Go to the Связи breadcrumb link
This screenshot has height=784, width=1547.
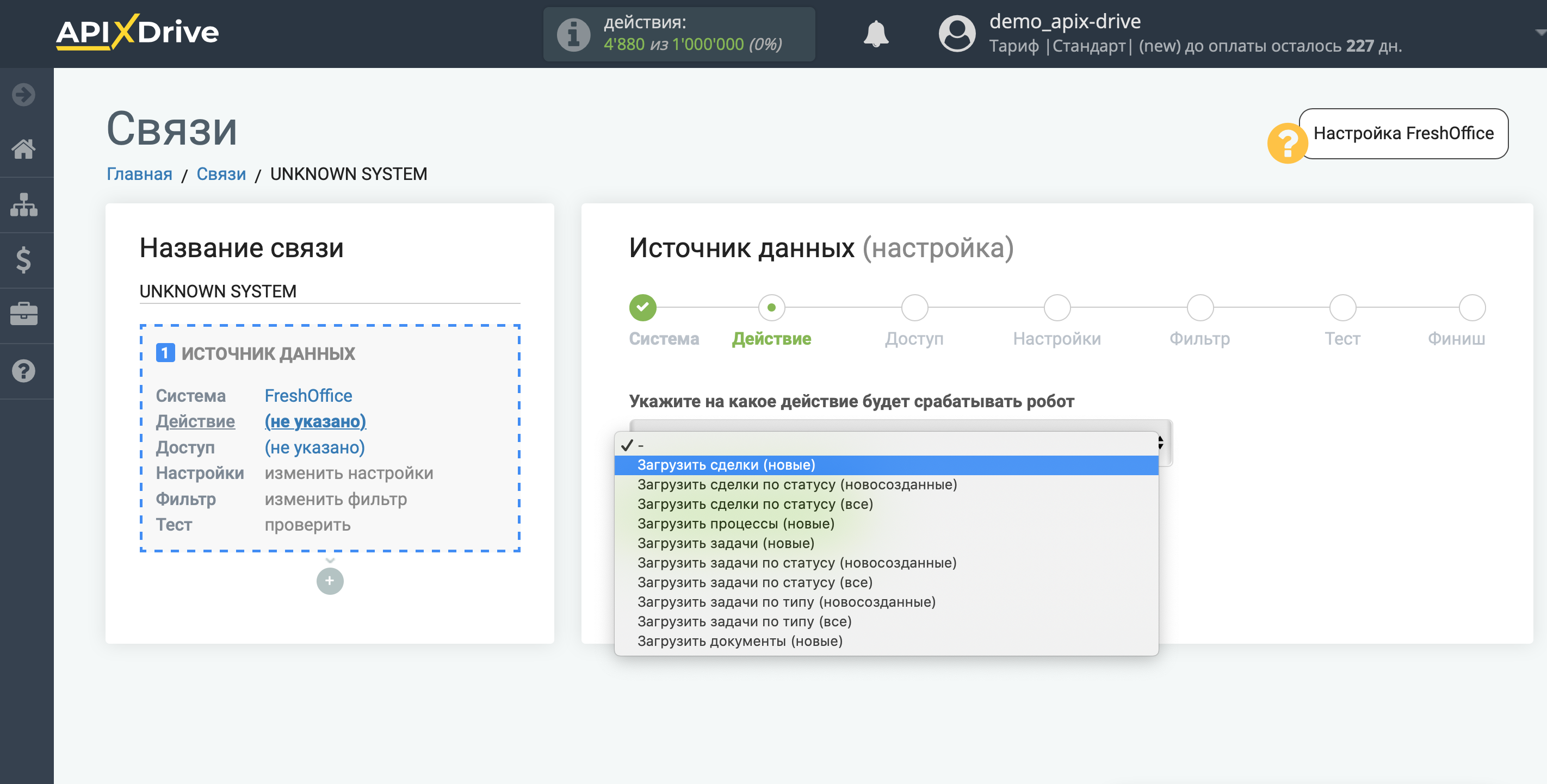pyautogui.click(x=221, y=174)
